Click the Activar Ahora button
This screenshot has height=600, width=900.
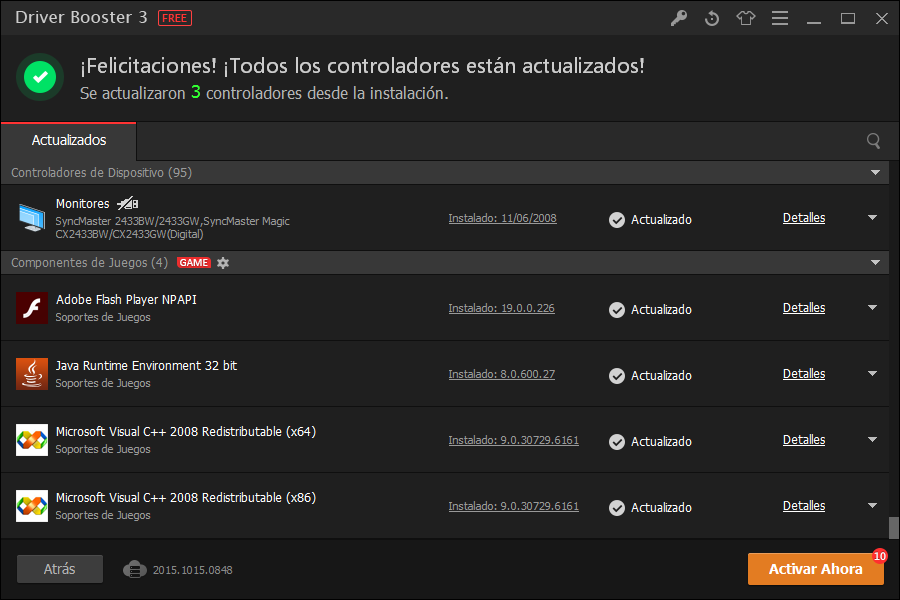point(815,569)
